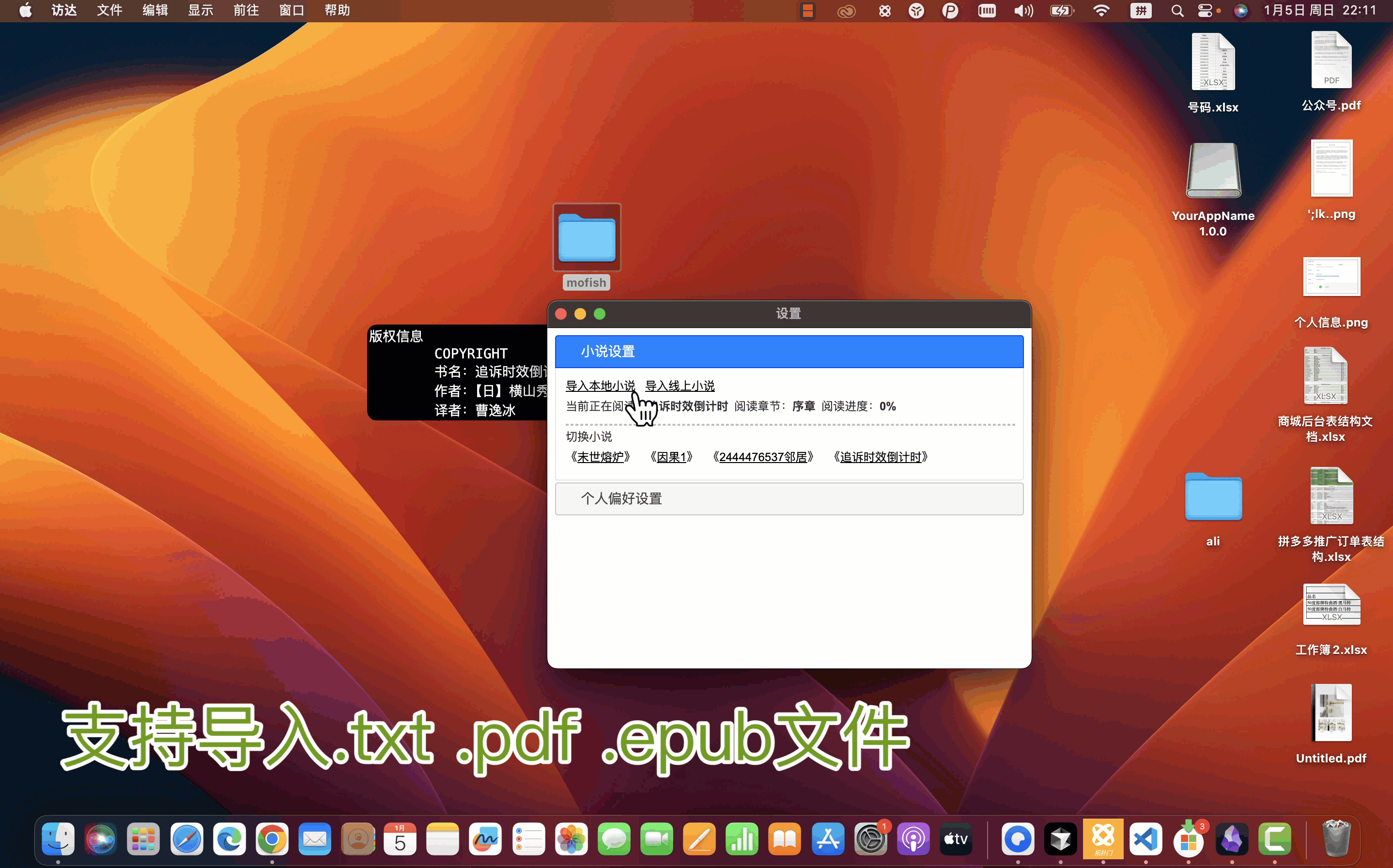Click 导入本地小说 to import a local novel

pos(601,386)
